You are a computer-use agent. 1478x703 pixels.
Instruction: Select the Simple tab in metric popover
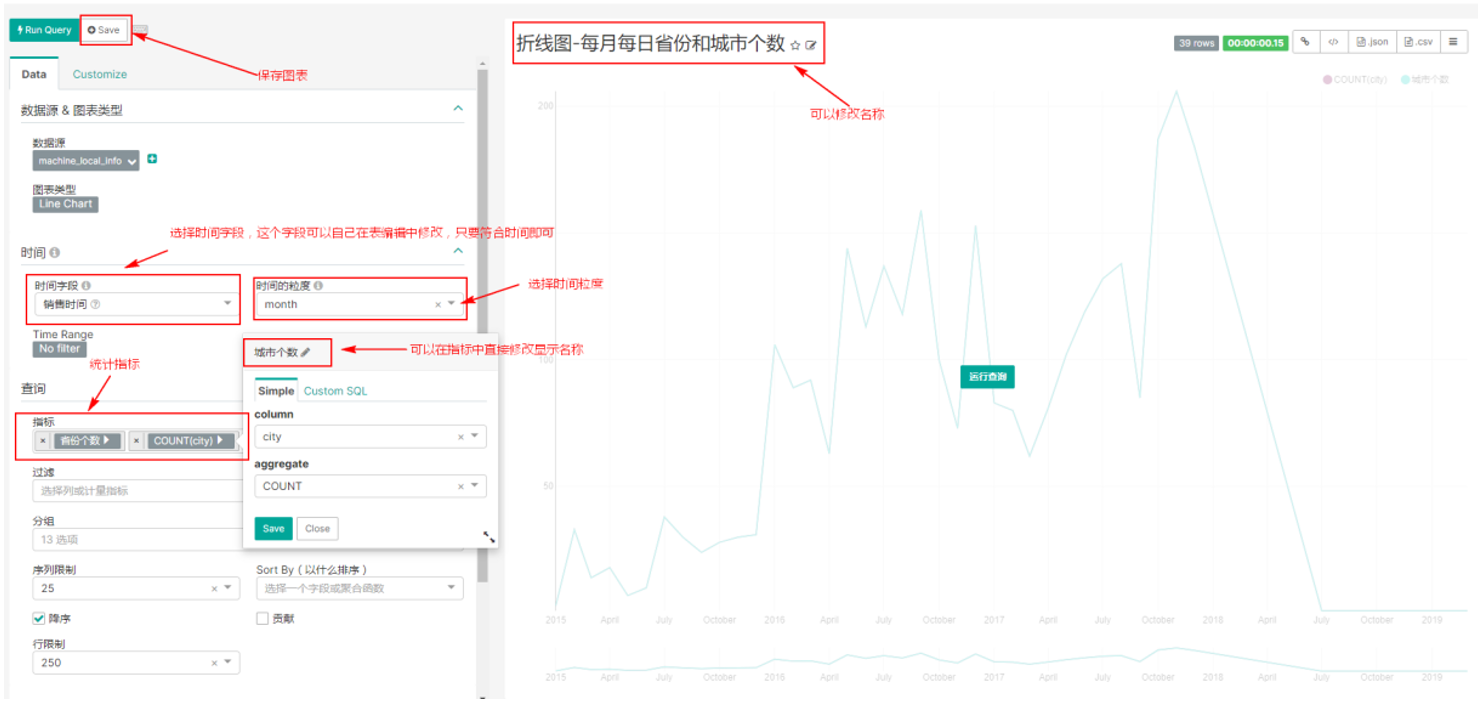(x=276, y=391)
